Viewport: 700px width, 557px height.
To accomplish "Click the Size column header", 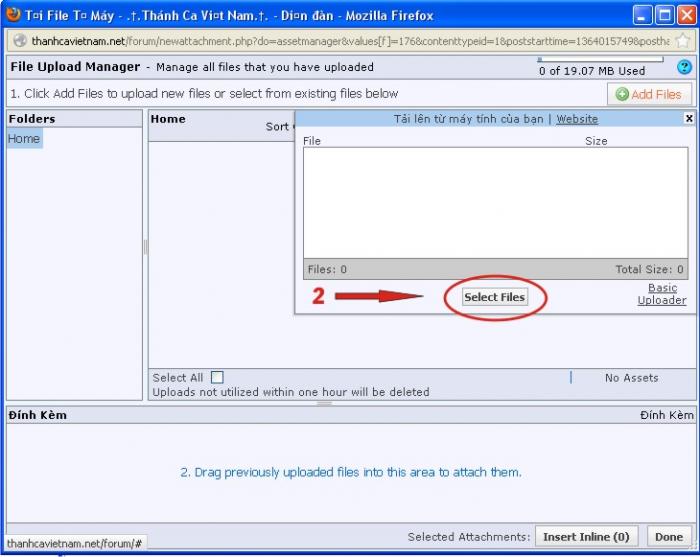I will coord(596,141).
